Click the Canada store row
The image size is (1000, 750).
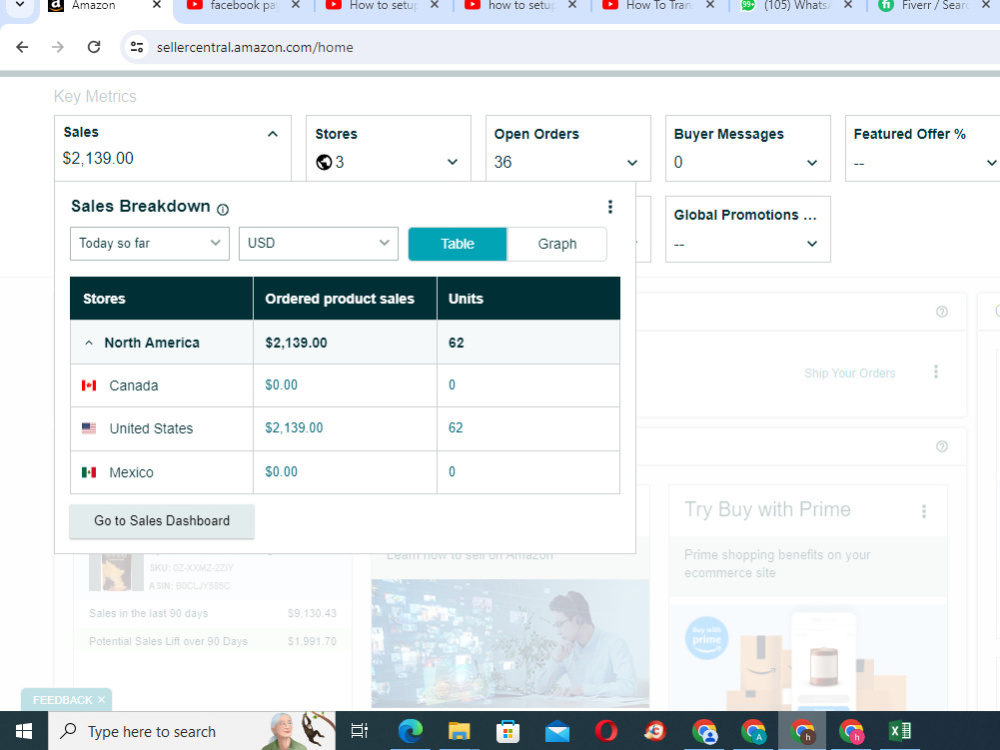(344, 385)
